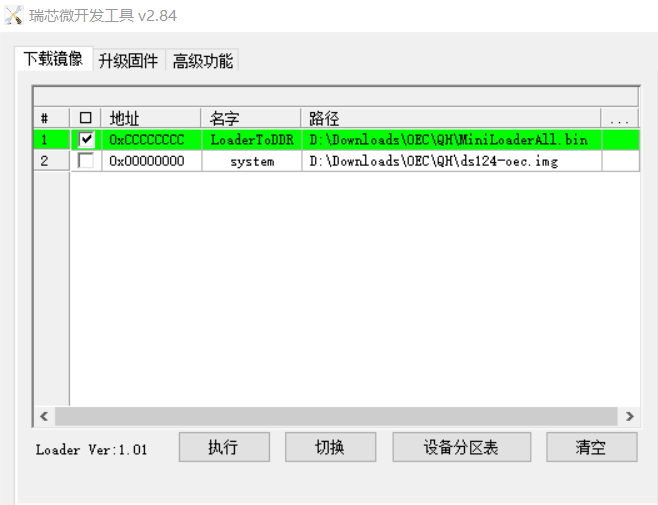Enable the system row checkbox
The image size is (658, 505).
[x=86, y=161]
